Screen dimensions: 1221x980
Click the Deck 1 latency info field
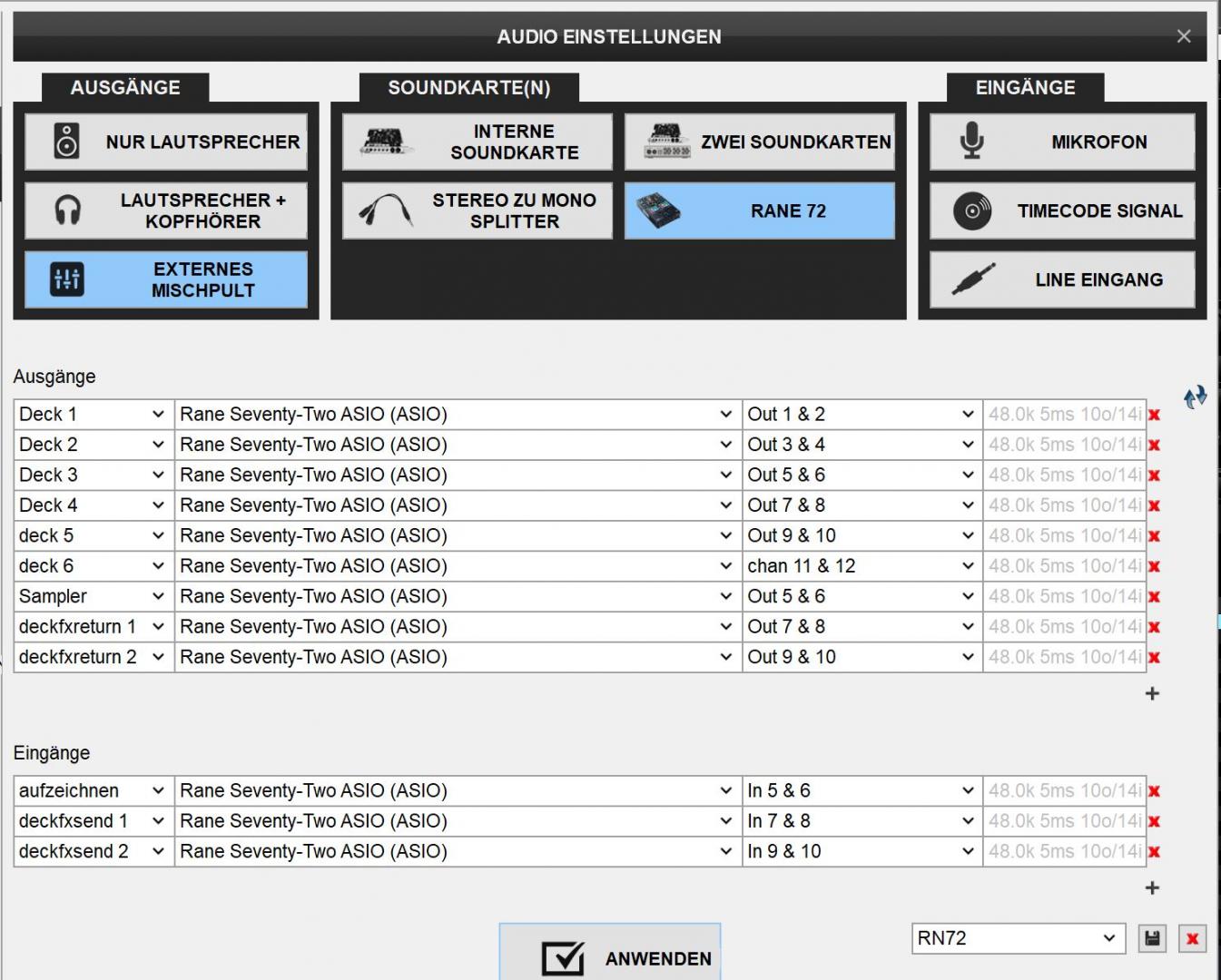[x=1065, y=415]
